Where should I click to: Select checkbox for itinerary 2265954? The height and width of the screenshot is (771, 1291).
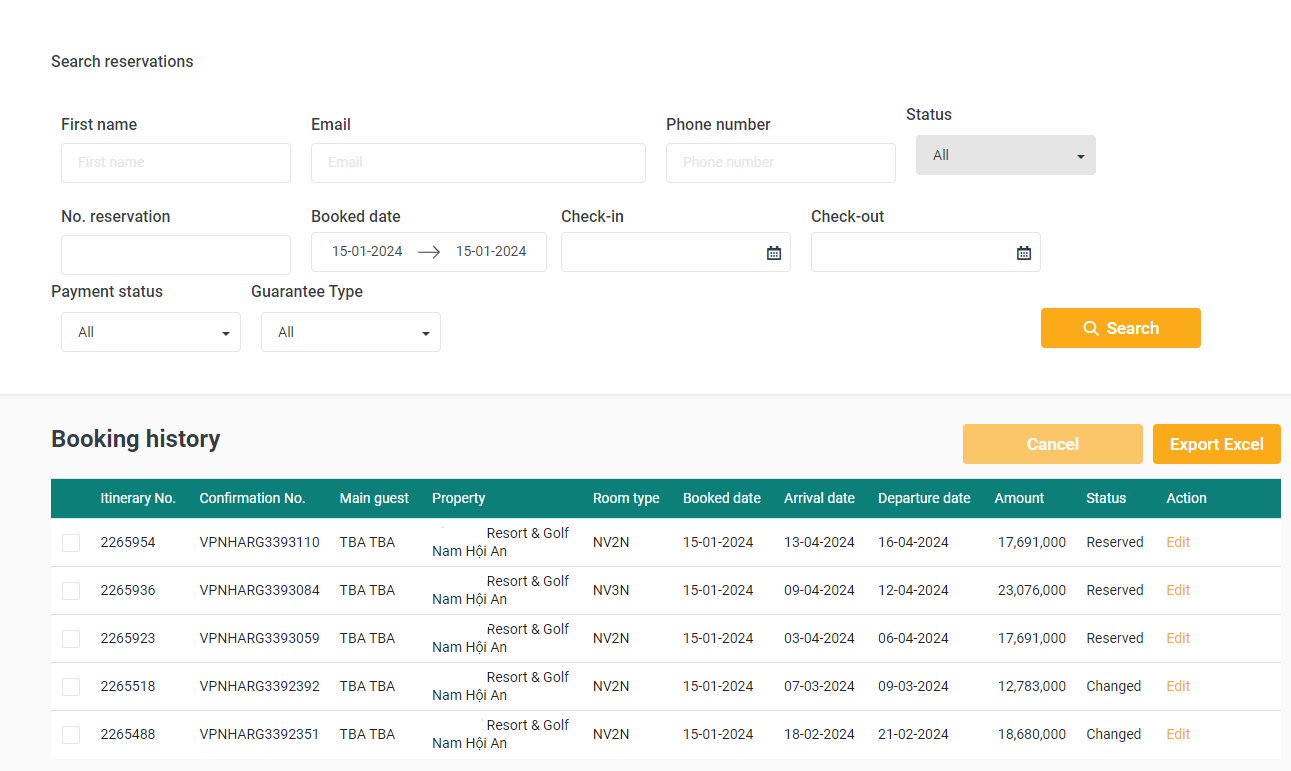pos(71,543)
